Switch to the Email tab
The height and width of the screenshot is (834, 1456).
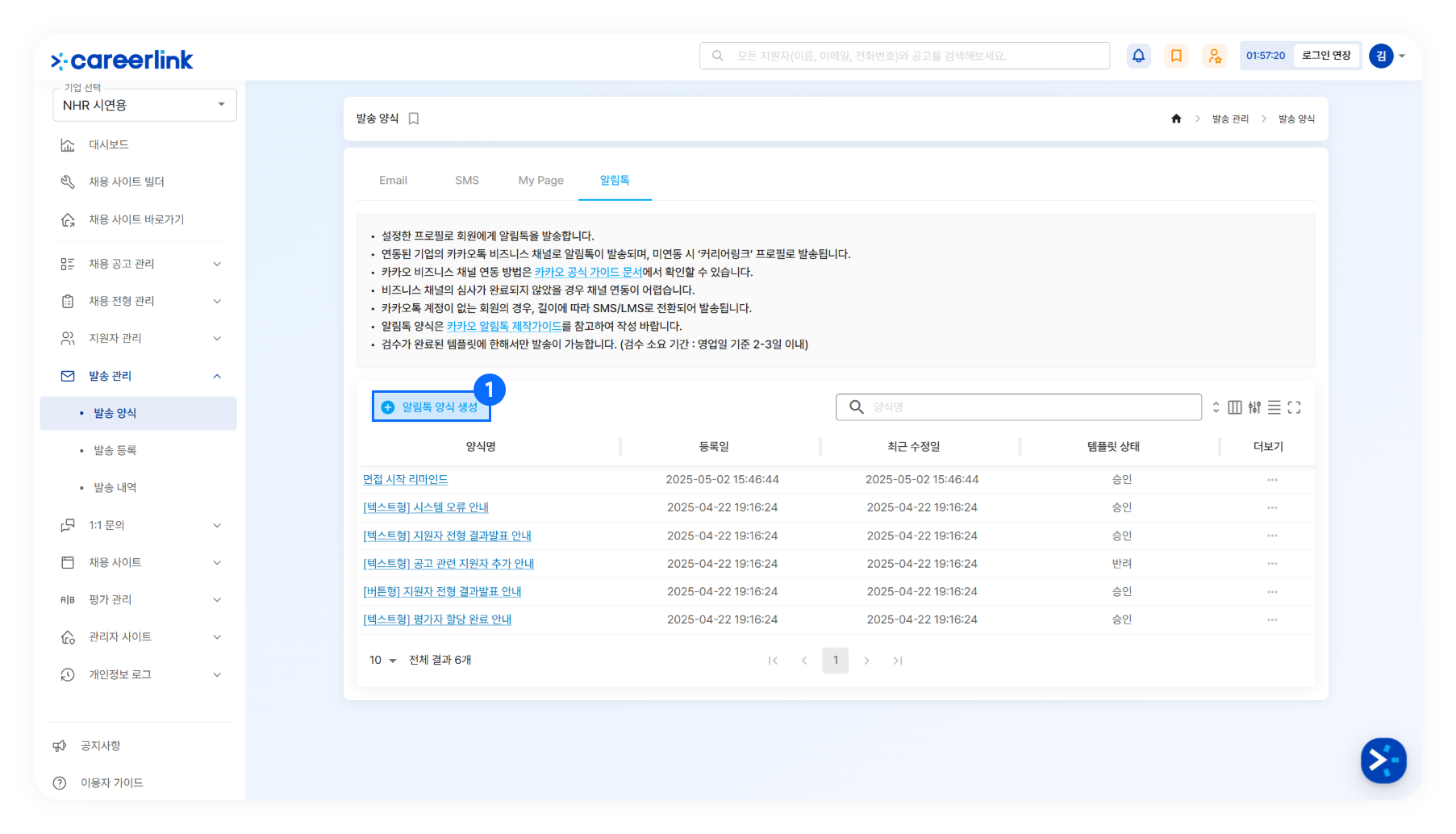(x=393, y=181)
